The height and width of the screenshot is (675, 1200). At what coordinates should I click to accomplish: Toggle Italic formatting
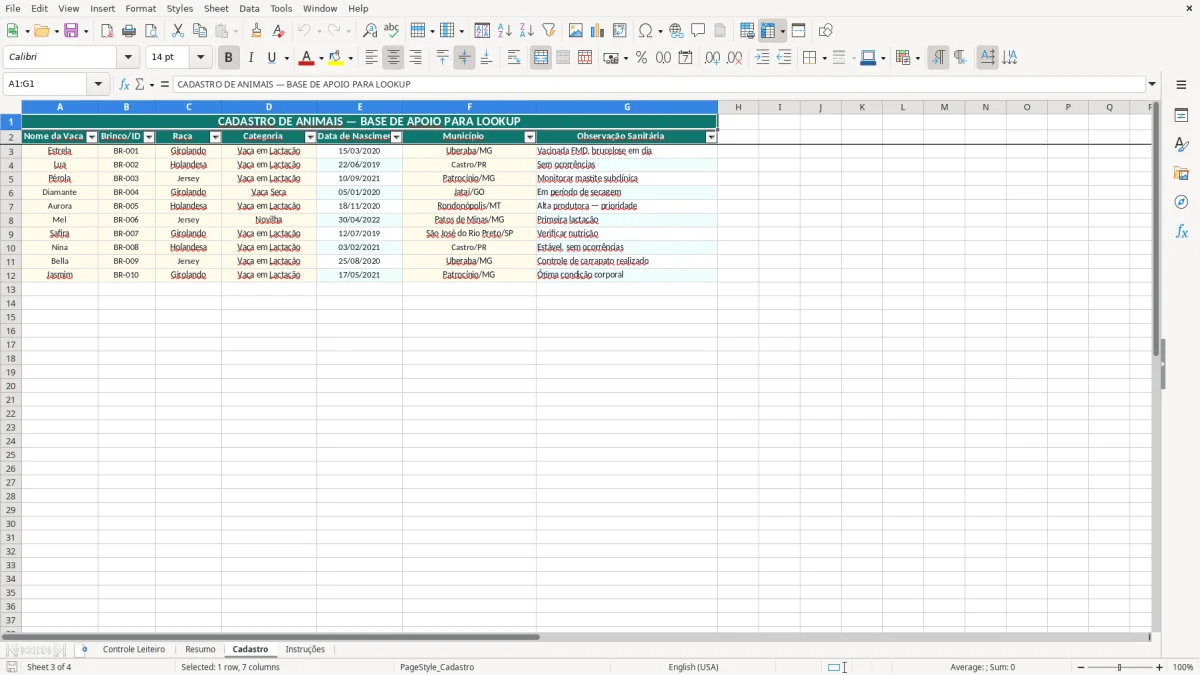pos(251,58)
